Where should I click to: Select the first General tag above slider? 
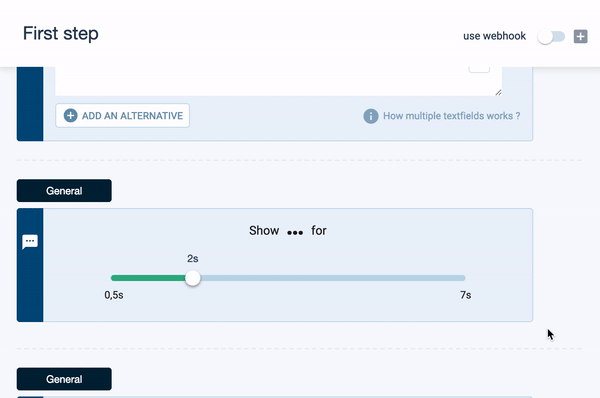pyautogui.click(x=64, y=191)
